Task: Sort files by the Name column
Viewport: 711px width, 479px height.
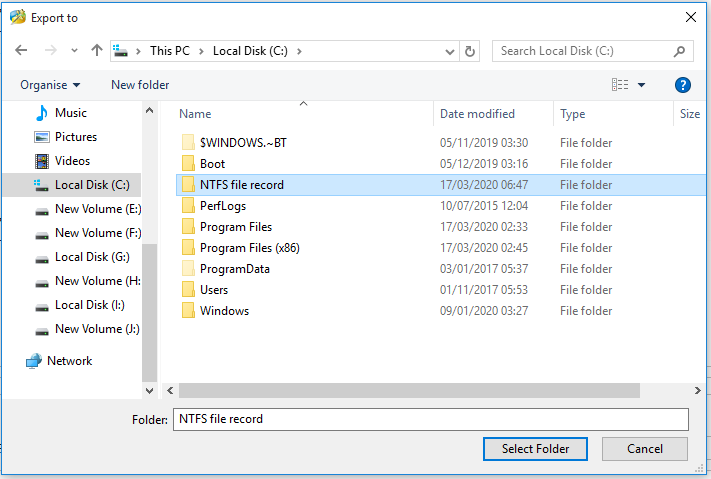Action: (195, 114)
